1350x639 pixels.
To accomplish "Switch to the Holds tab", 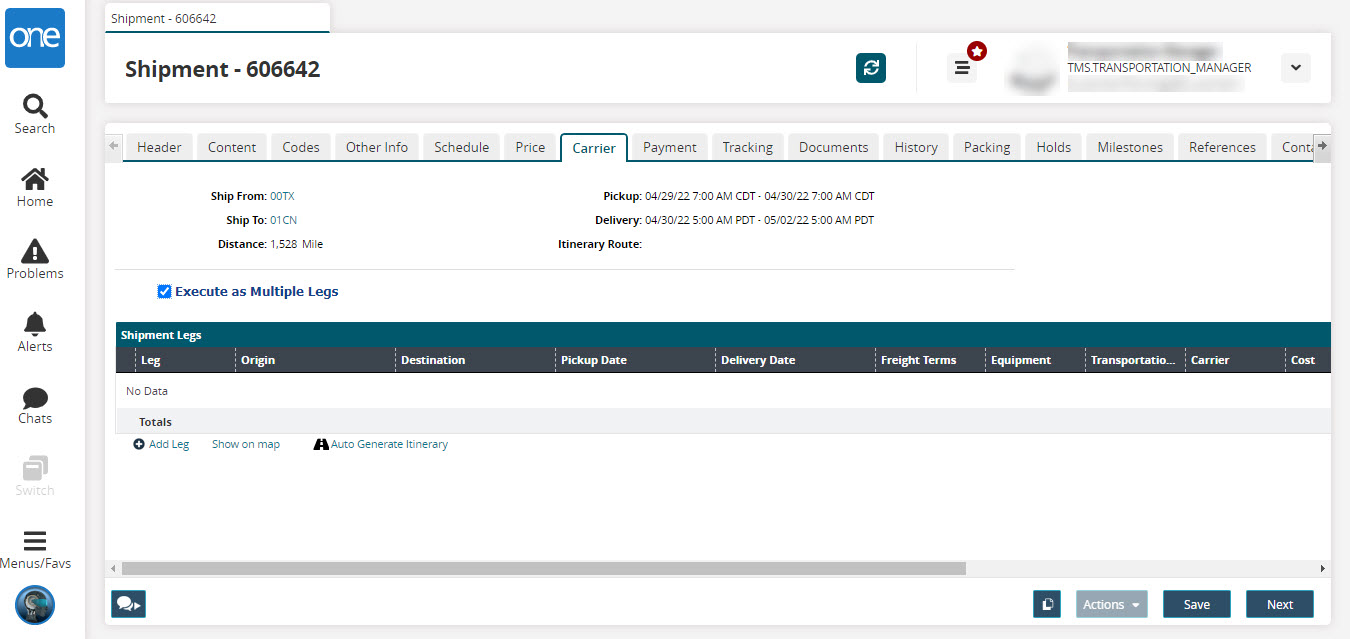I will pos(1054,147).
